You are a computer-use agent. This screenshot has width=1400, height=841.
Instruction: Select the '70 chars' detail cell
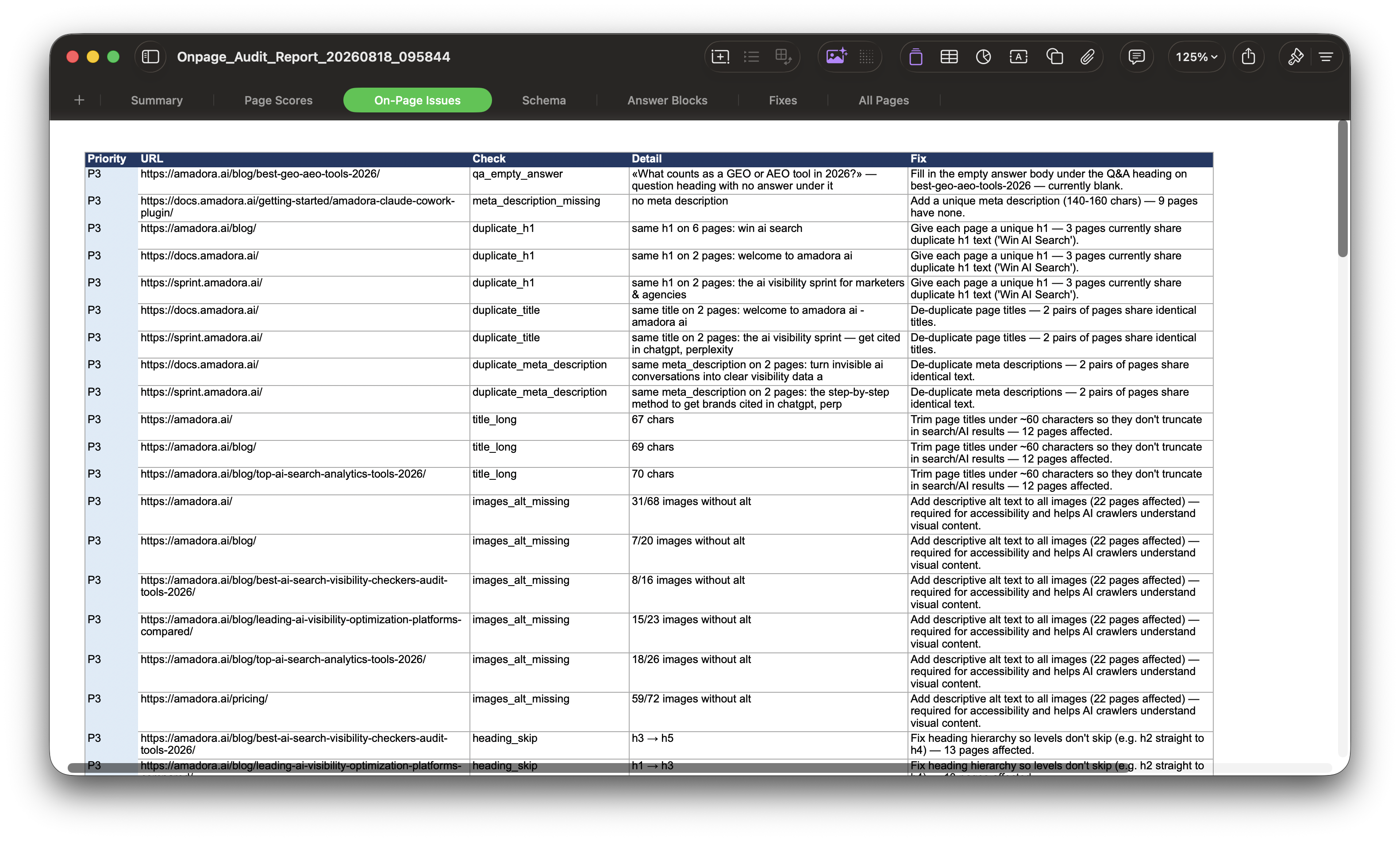(x=768, y=481)
